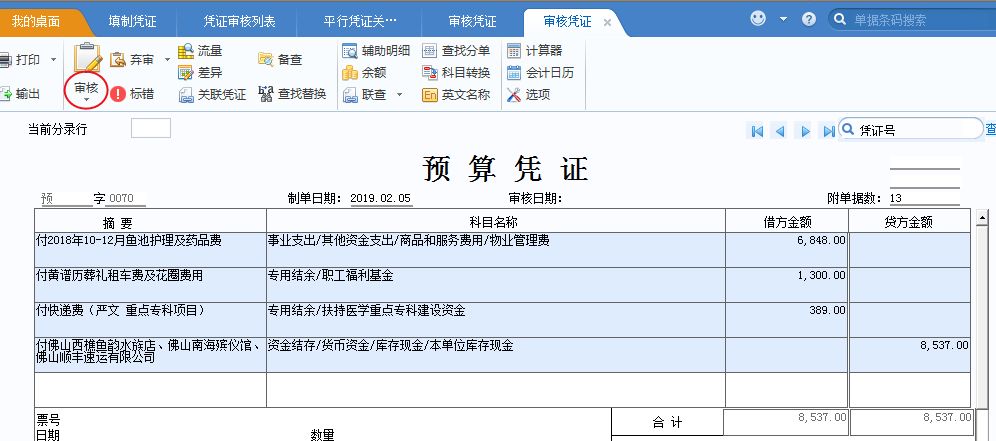The image size is (996, 441).
Task: Switch to 平行凭证关… tab
Action: pyautogui.click(x=360, y=22)
